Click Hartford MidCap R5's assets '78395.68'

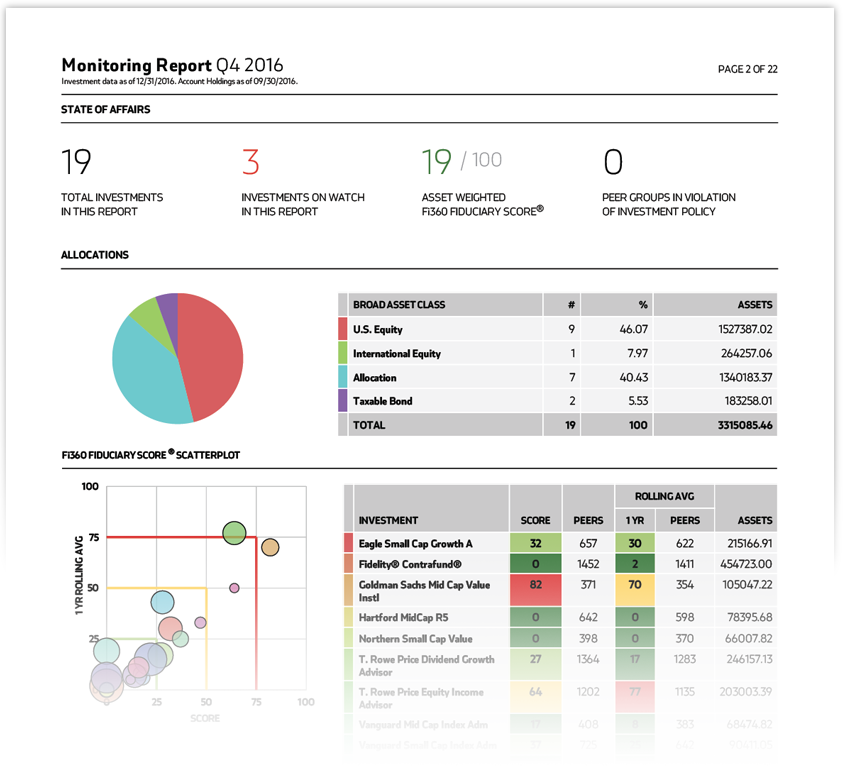[750, 617]
